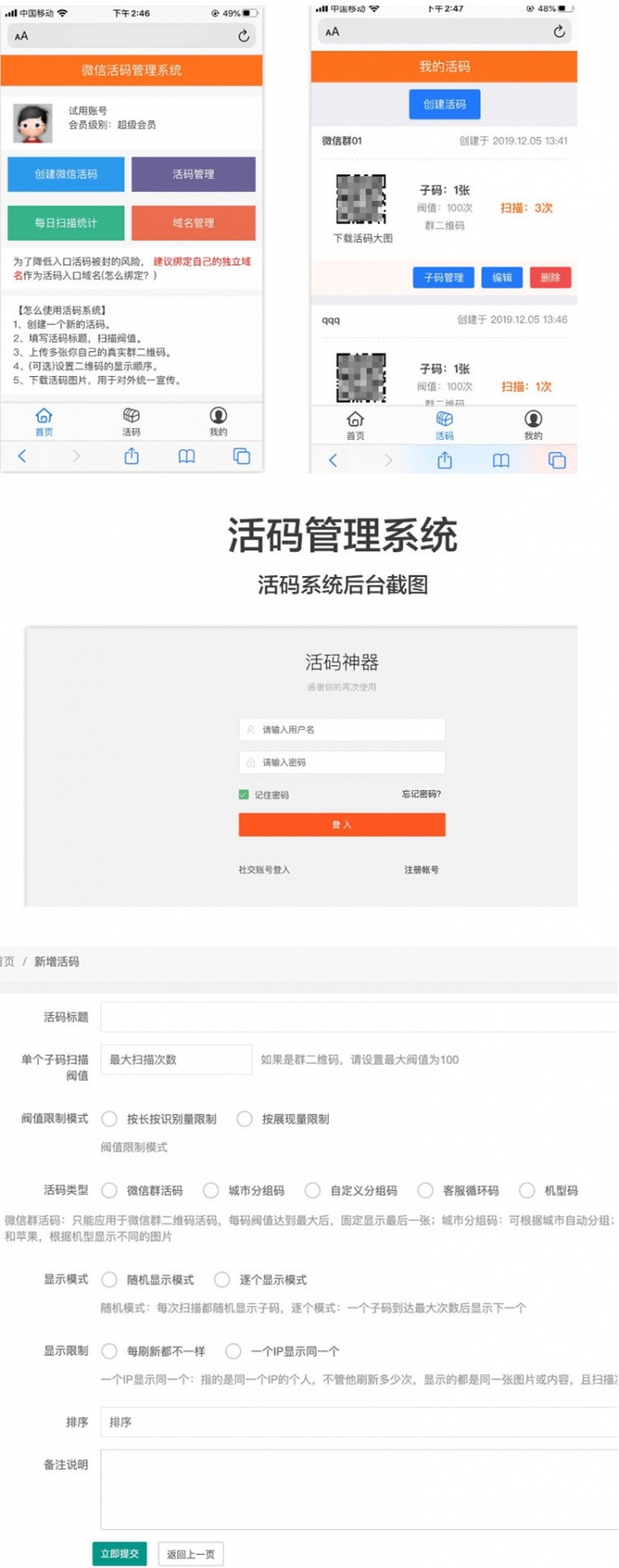
Task: Click the 活码标题 input field
Action: click(x=358, y=1017)
